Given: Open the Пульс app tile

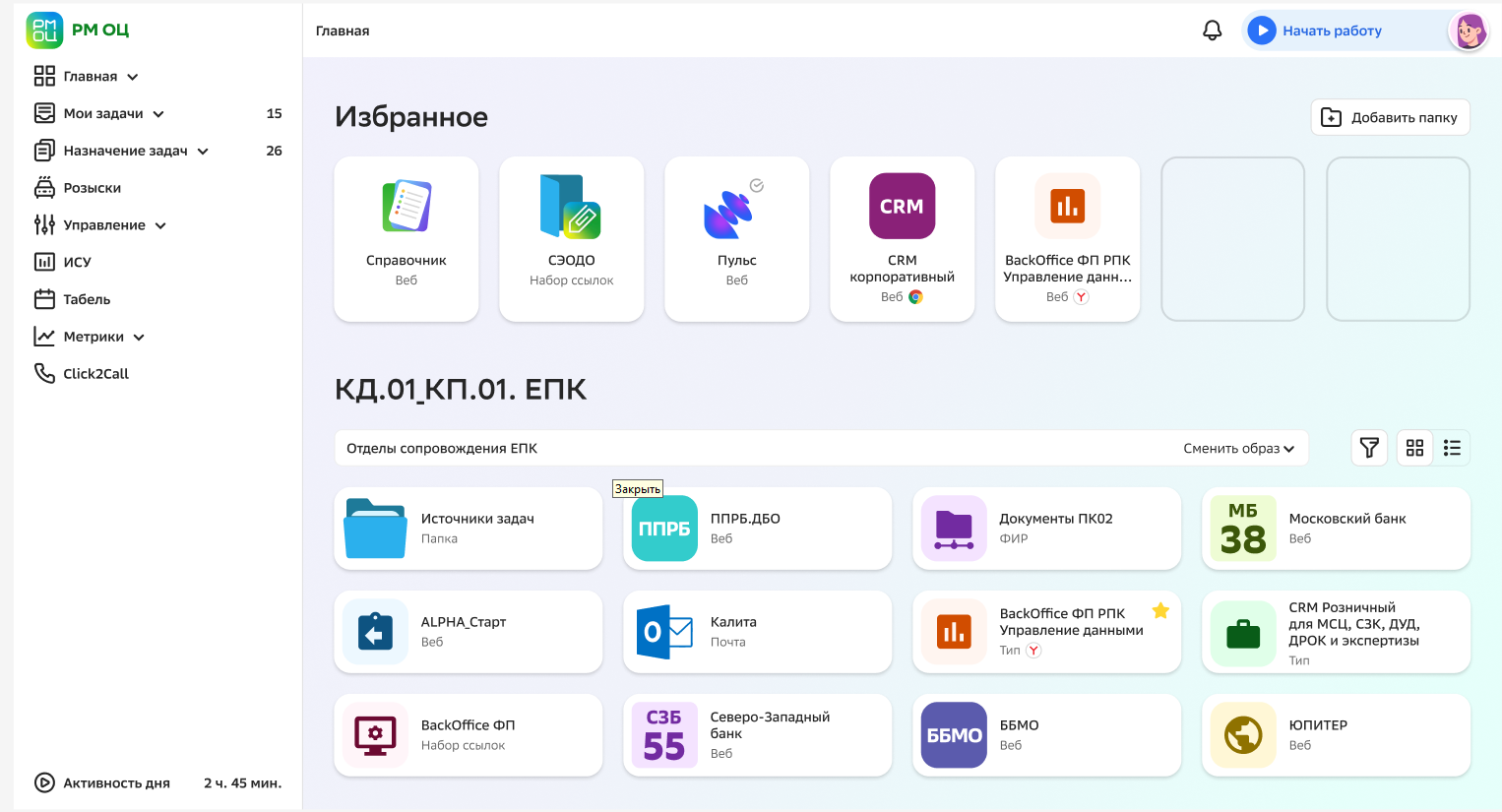Looking at the screenshot, I should coord(736,238).
